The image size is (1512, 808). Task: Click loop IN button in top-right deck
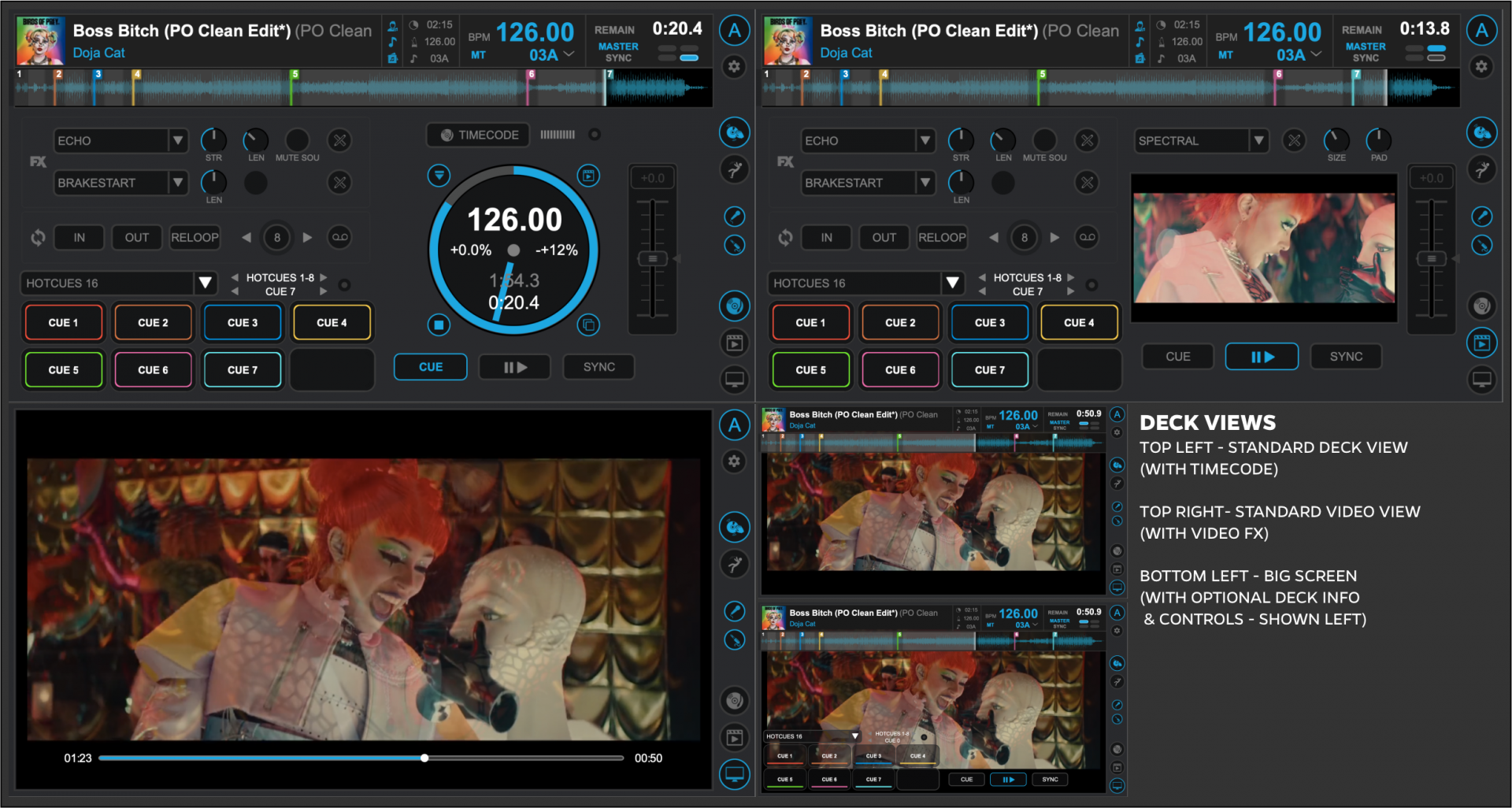click(x=826, y=237)
